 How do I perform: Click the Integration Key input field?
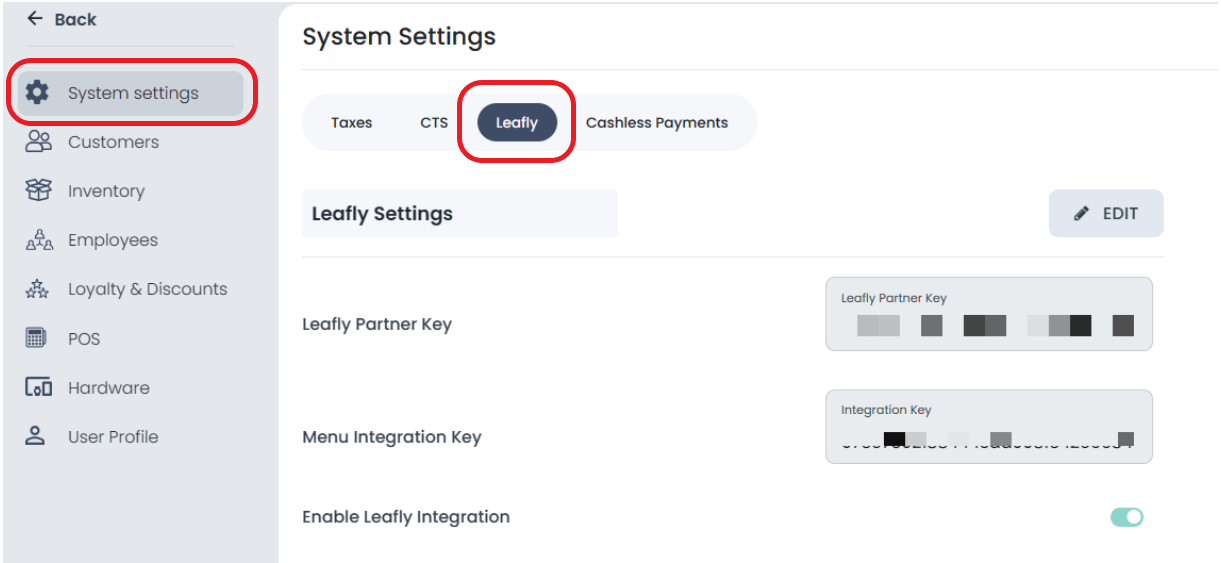coord(989,427)
